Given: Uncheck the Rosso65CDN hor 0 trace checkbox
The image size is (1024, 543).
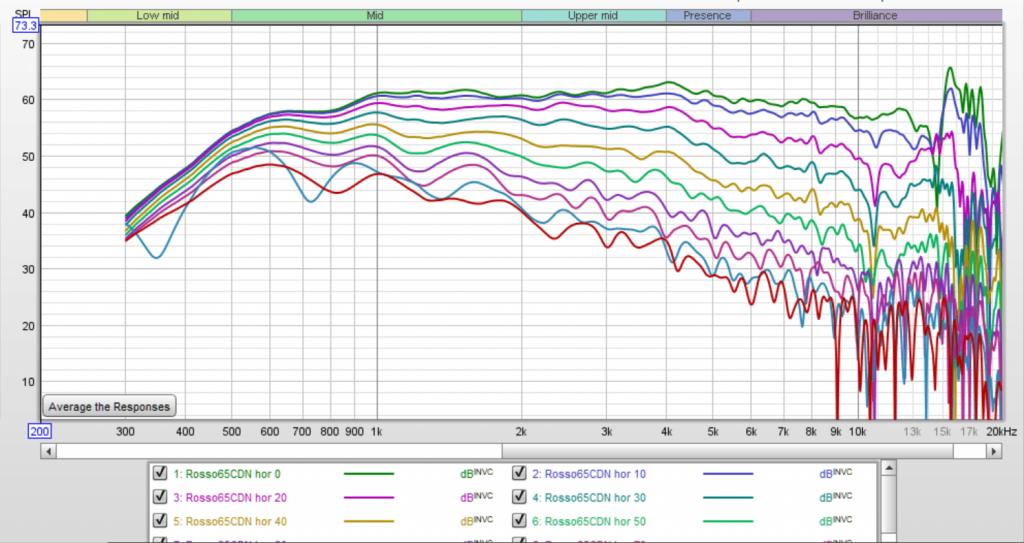Looking at the screenshot, I should (159, 473).
